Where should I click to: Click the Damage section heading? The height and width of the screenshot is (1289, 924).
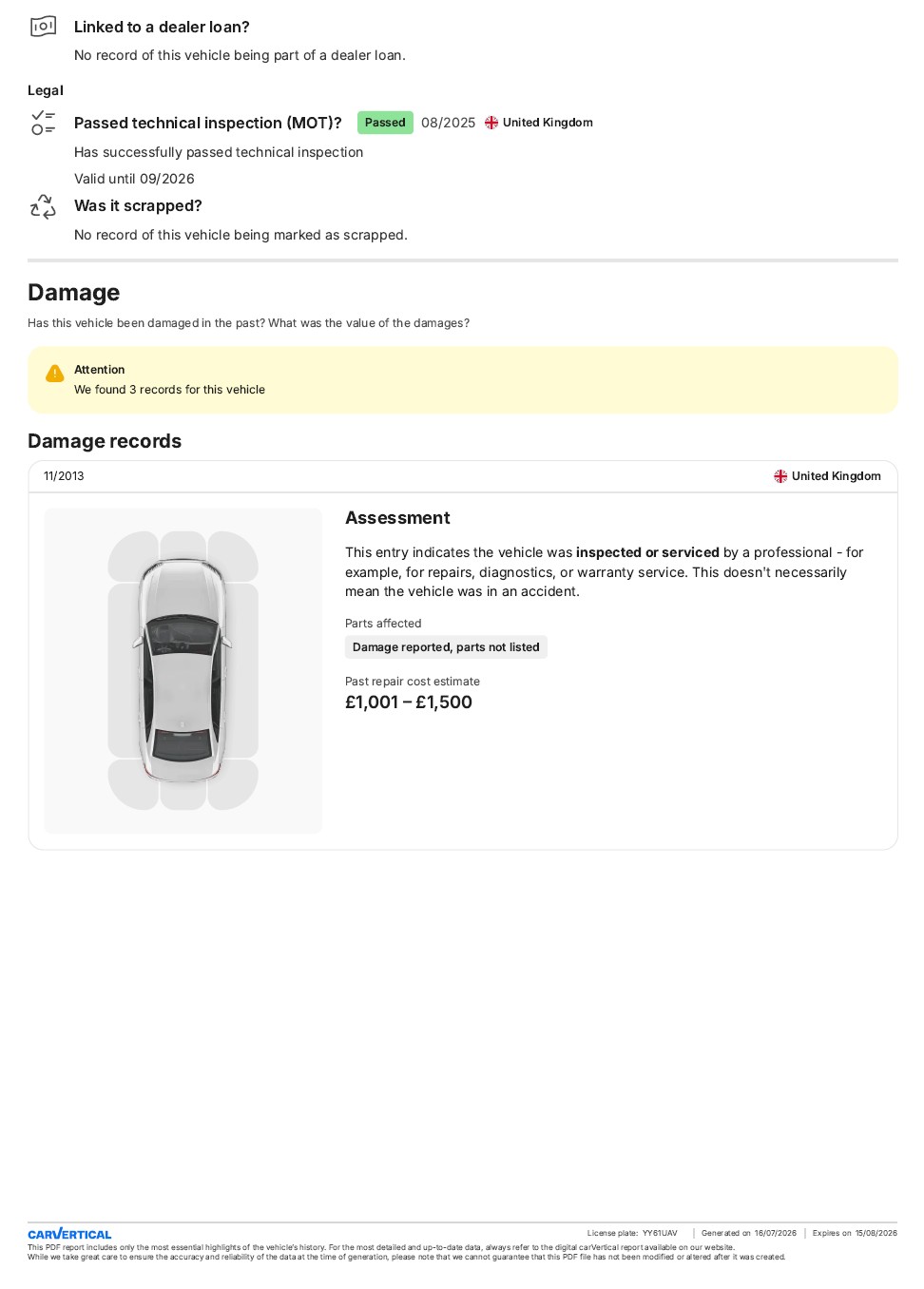coord(74,292)
